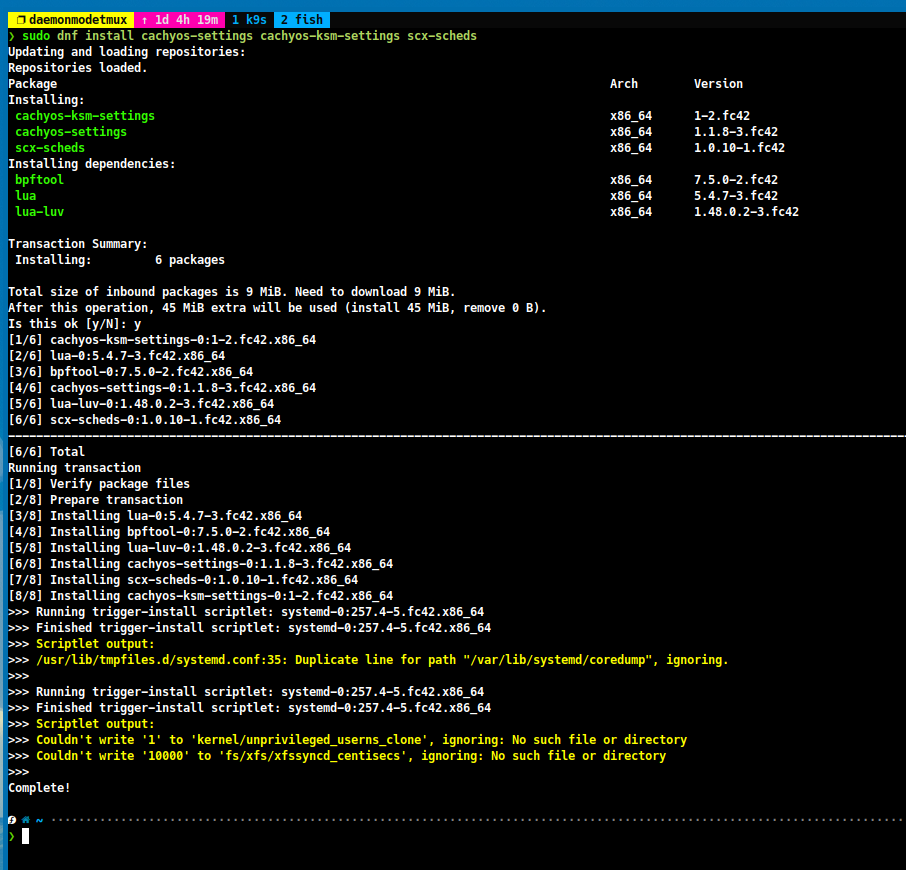This screenshot has height=870, width=906.
Task: Click version '1.0.10-1.fc42' in the table
Action: [740, 148]
